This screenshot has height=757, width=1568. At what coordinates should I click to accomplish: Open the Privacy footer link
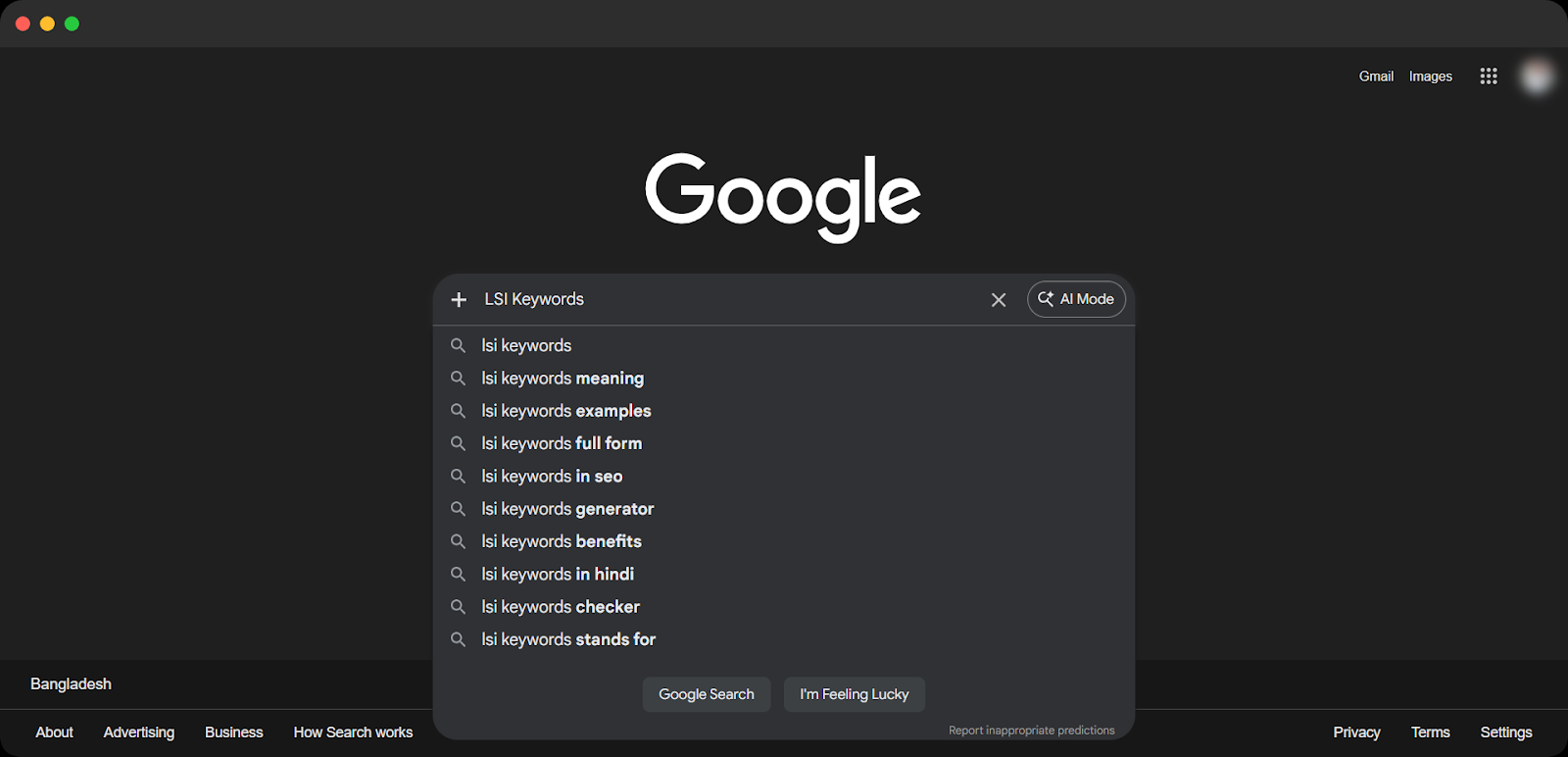point(1357,732)
